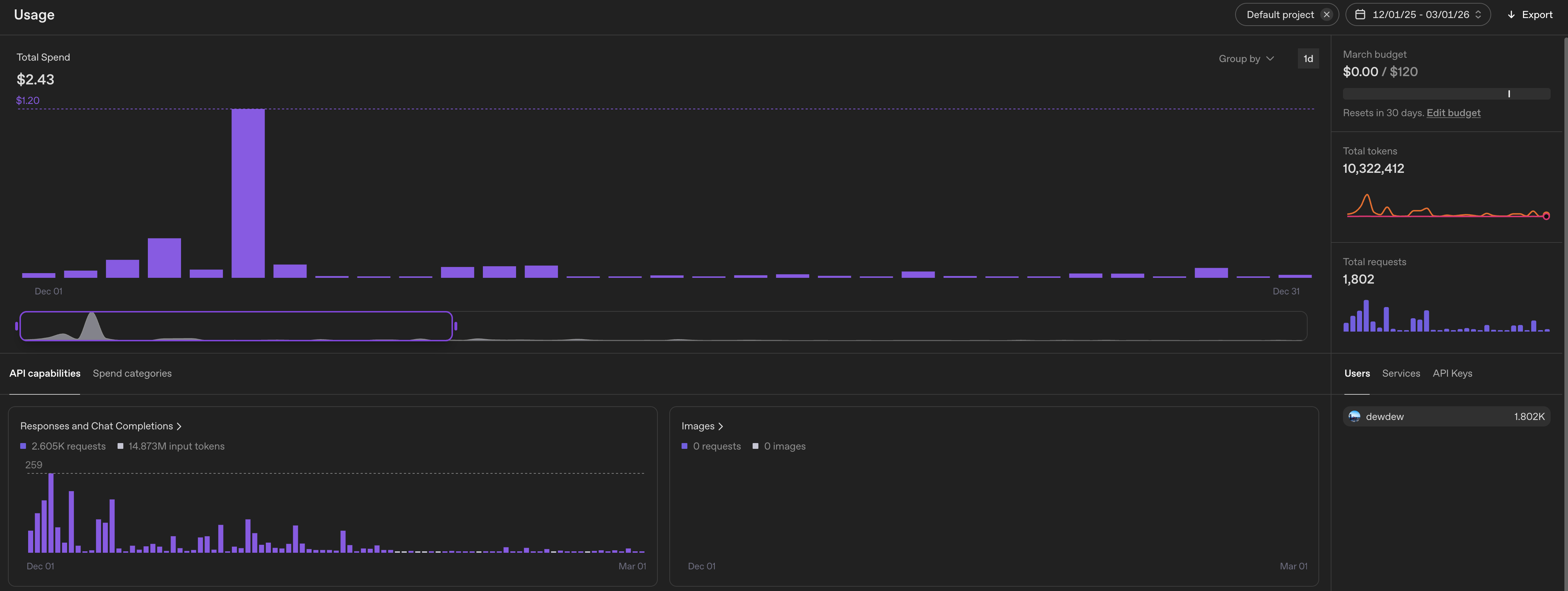Remove the Default project filter
Image resolution: width=1568 pixels, height=591 pixels.
click(1326, 14)
